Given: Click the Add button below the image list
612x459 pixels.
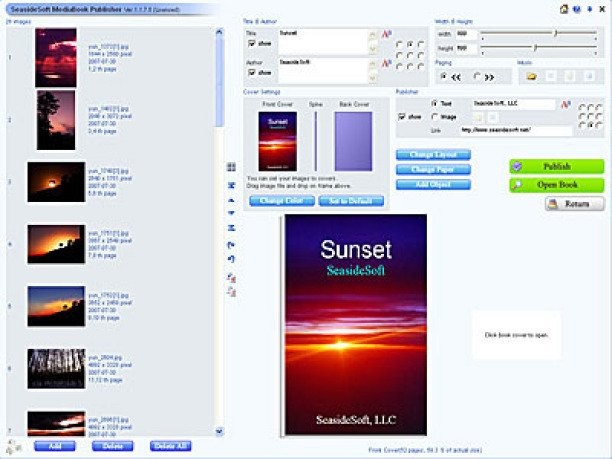Looking at the screenshot, I should (55, 446).
